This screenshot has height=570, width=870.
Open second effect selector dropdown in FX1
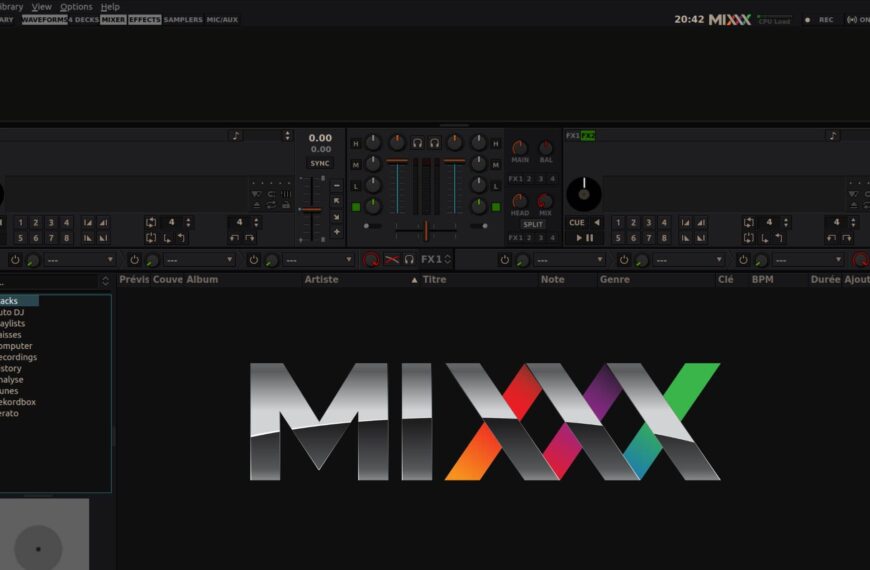click(199, 260)
